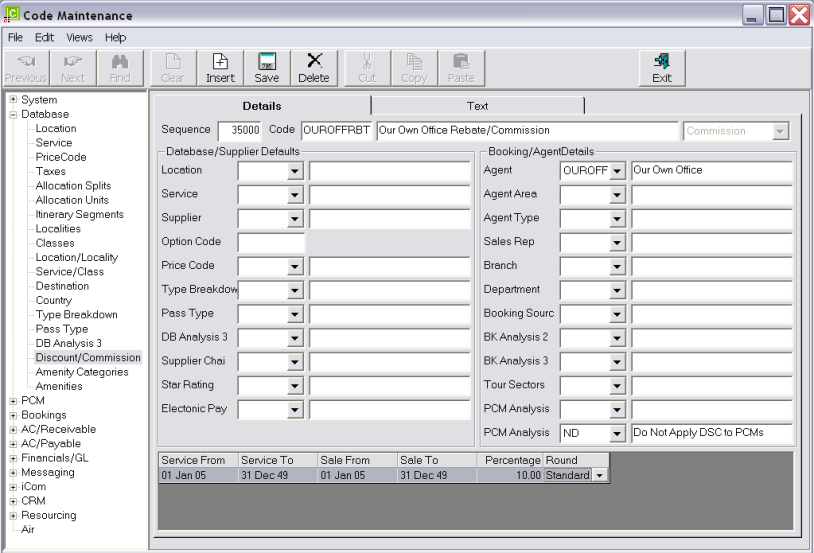Open the PCM Analysis dropdown showing ND
814x553 pixels.
617,433
